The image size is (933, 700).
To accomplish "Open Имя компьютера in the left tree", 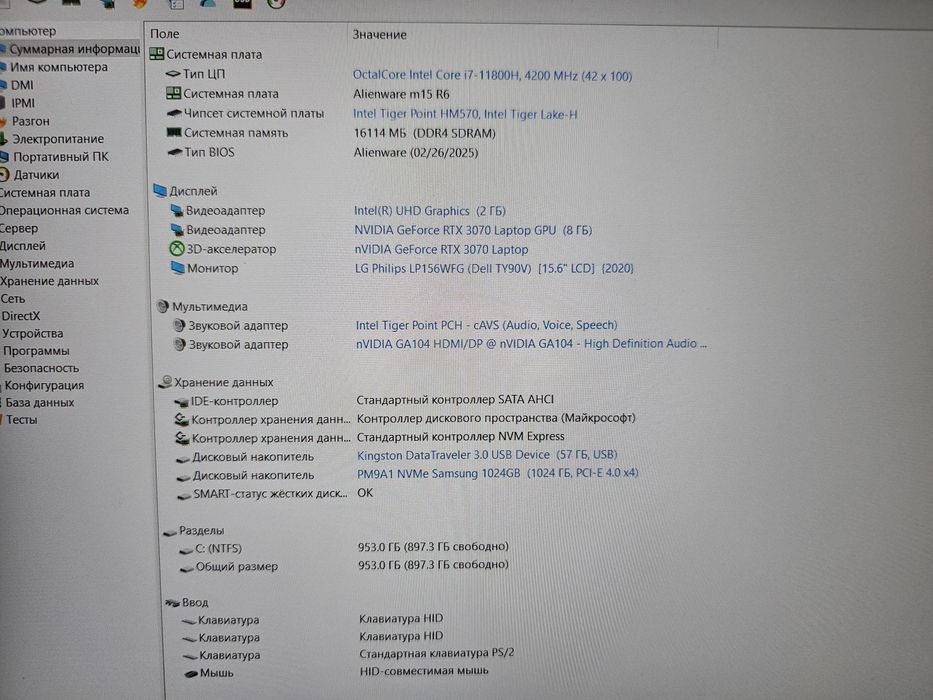I will point(59,67).
